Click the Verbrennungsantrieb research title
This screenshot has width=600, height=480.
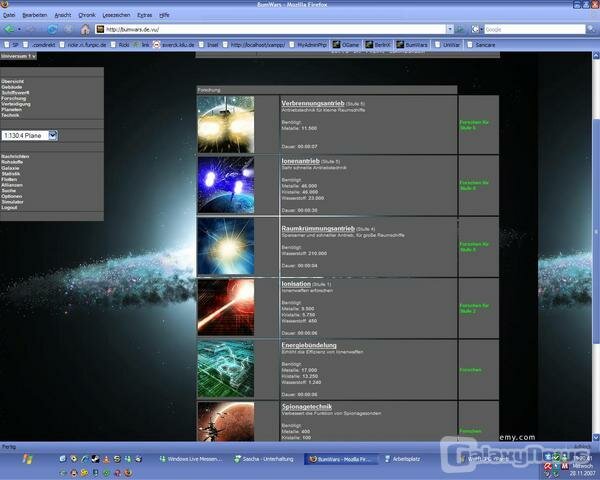[x=313, y=103]
